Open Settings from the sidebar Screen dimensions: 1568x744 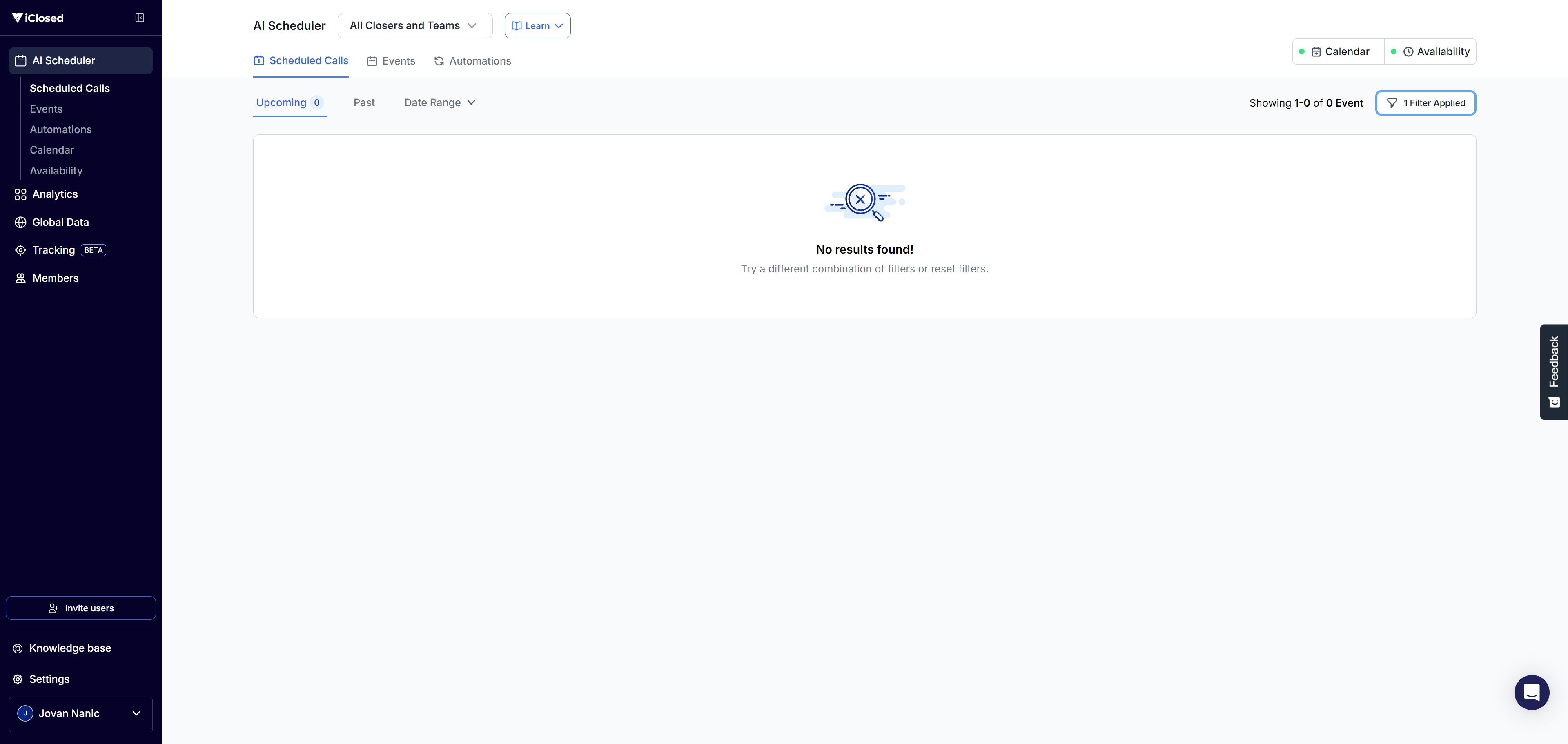(x=49, y=679)
